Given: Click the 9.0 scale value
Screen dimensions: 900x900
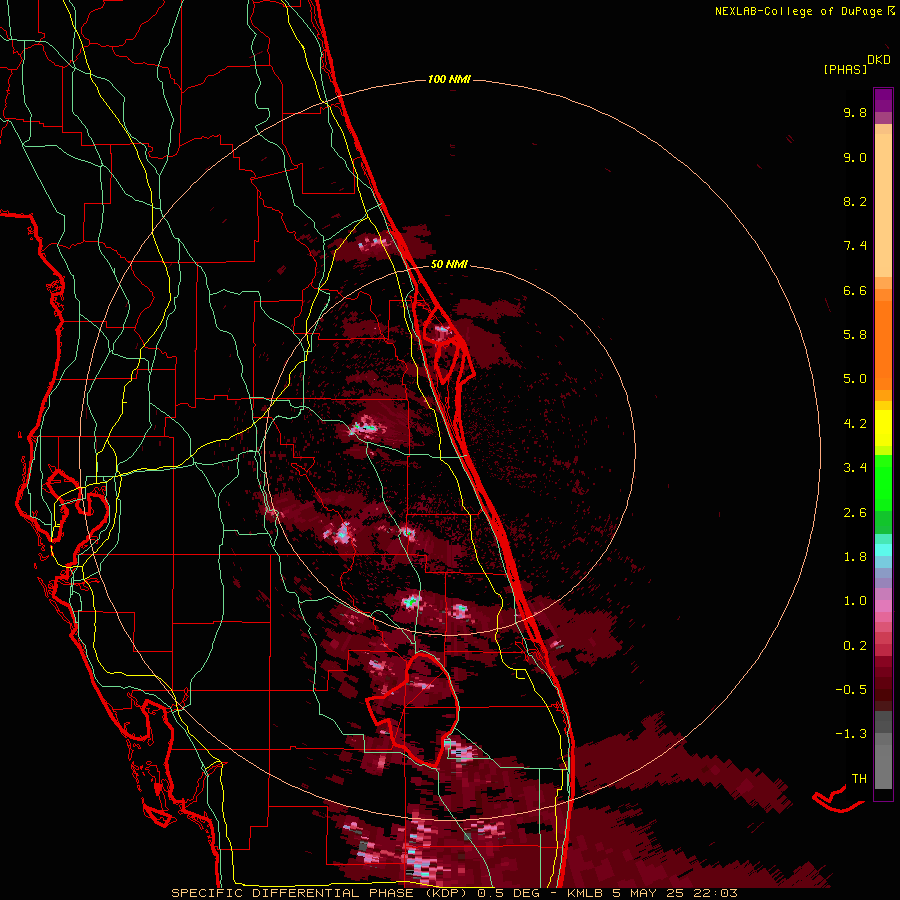Looking at the screenshot, I should 855,157.
